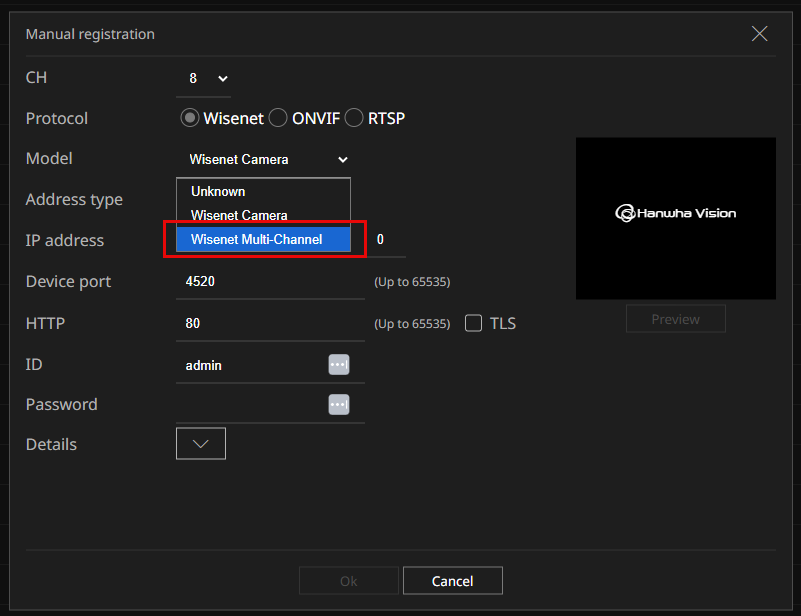Click into the empty Password field

250,405
